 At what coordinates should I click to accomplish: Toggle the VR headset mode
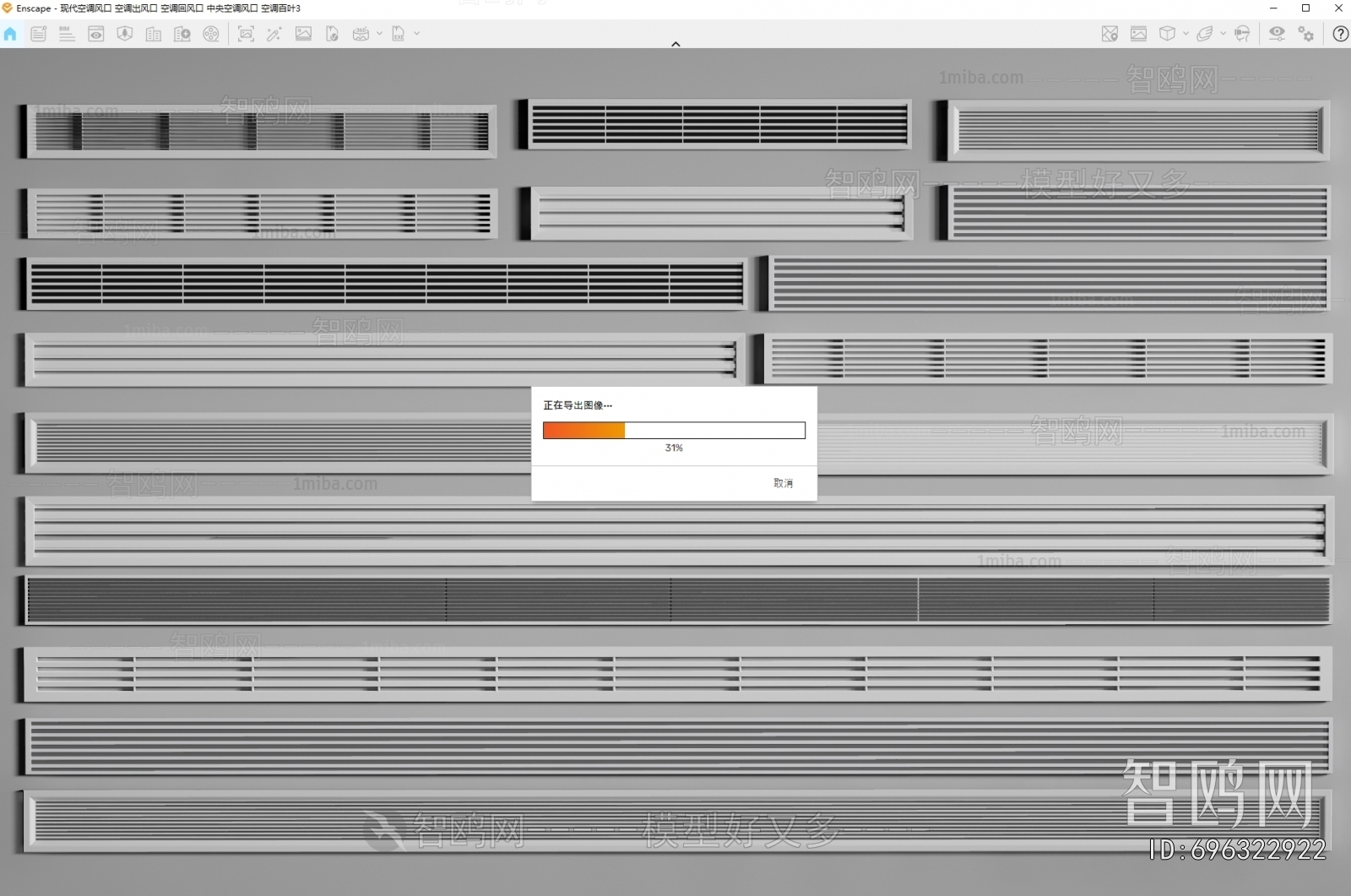coord(1241,34)
